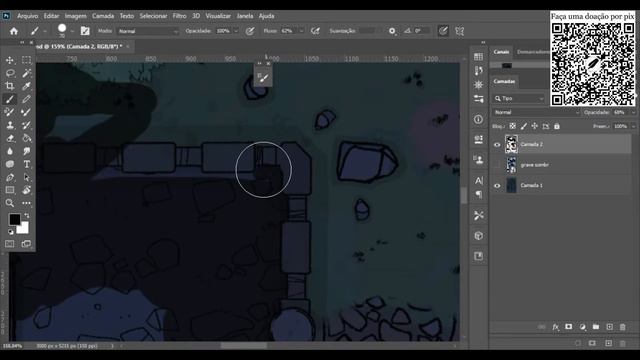Select the Pen tool
This screenshot has height=360, width=640.
coord(10,178)
